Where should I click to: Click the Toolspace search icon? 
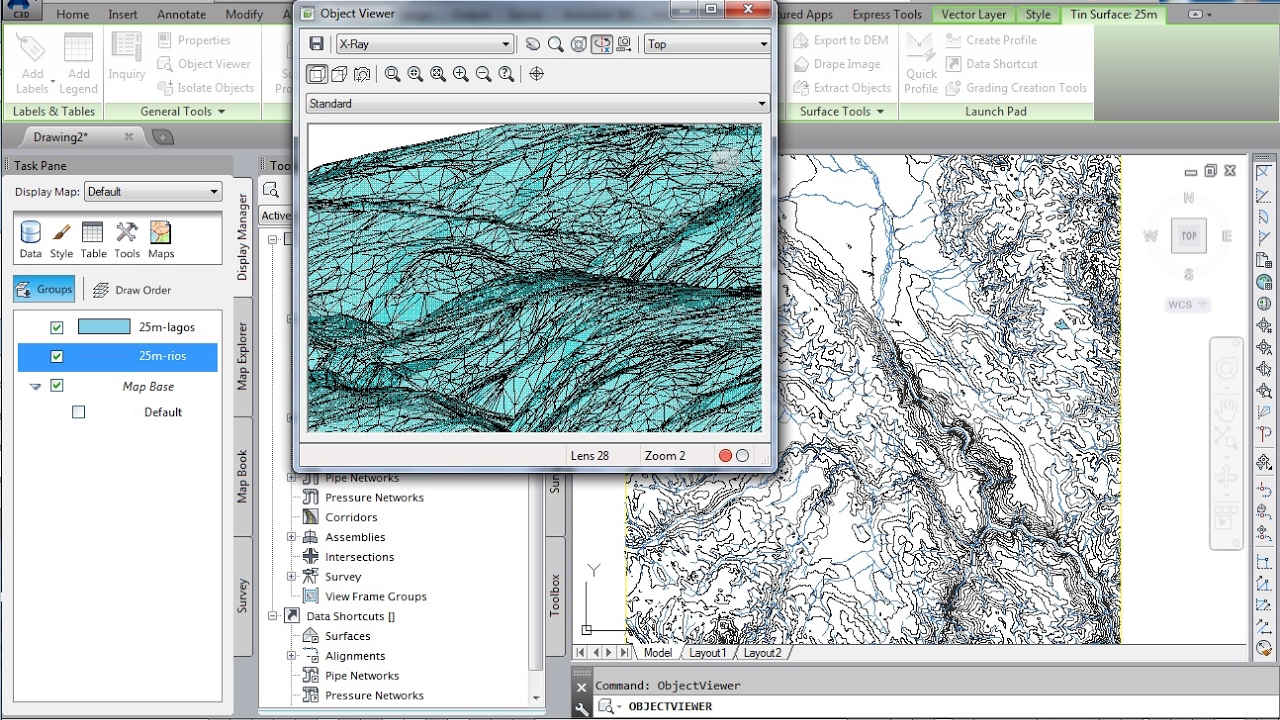click(271, 190)
